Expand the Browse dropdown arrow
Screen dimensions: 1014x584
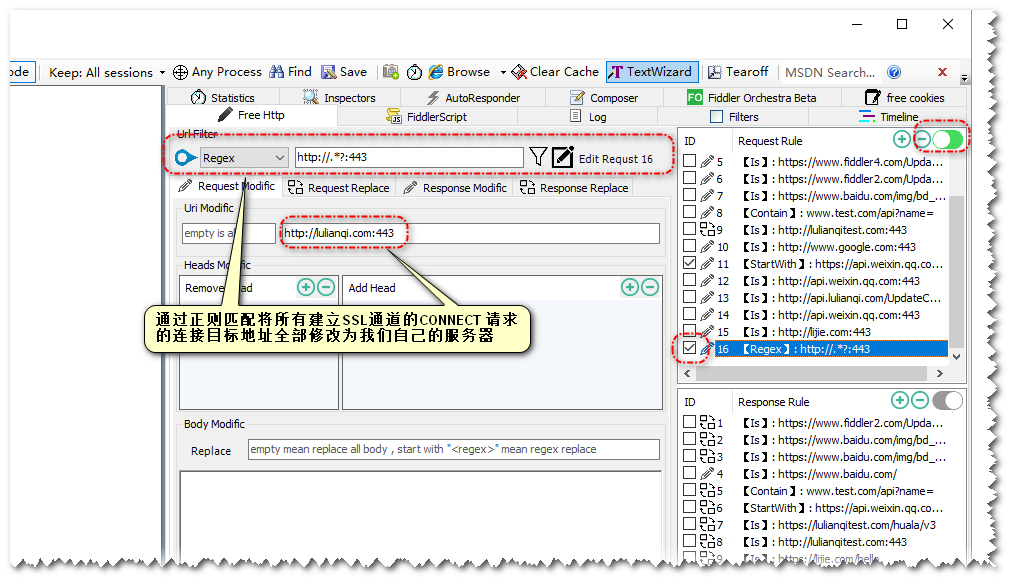tap(503, 72)
